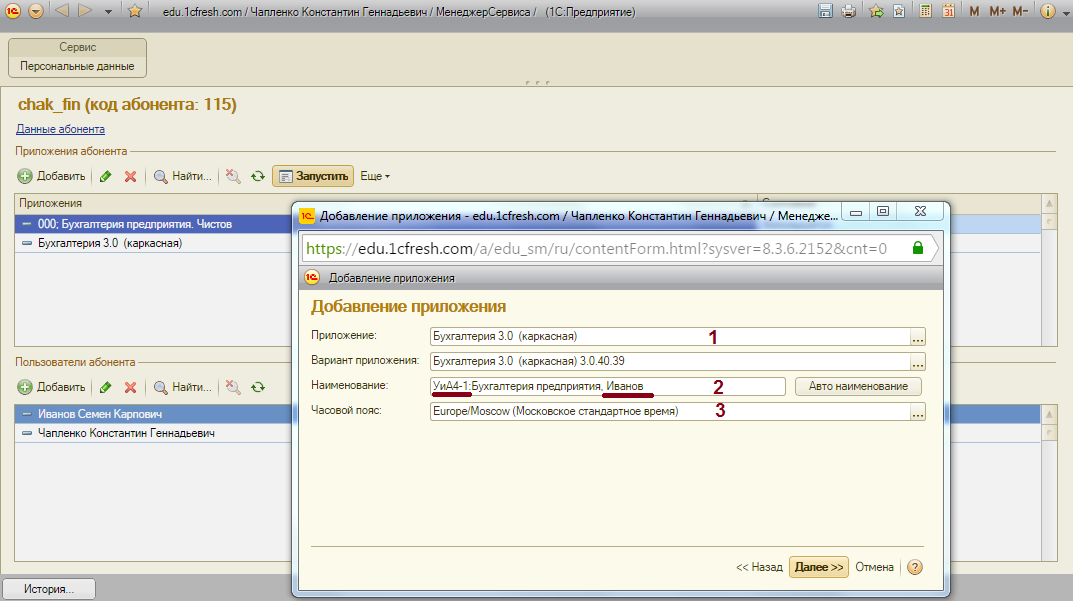The image size is (1073, 601).
Task: Select user Чапленко Константин Геннадьевич row
Action: (126, 434)
